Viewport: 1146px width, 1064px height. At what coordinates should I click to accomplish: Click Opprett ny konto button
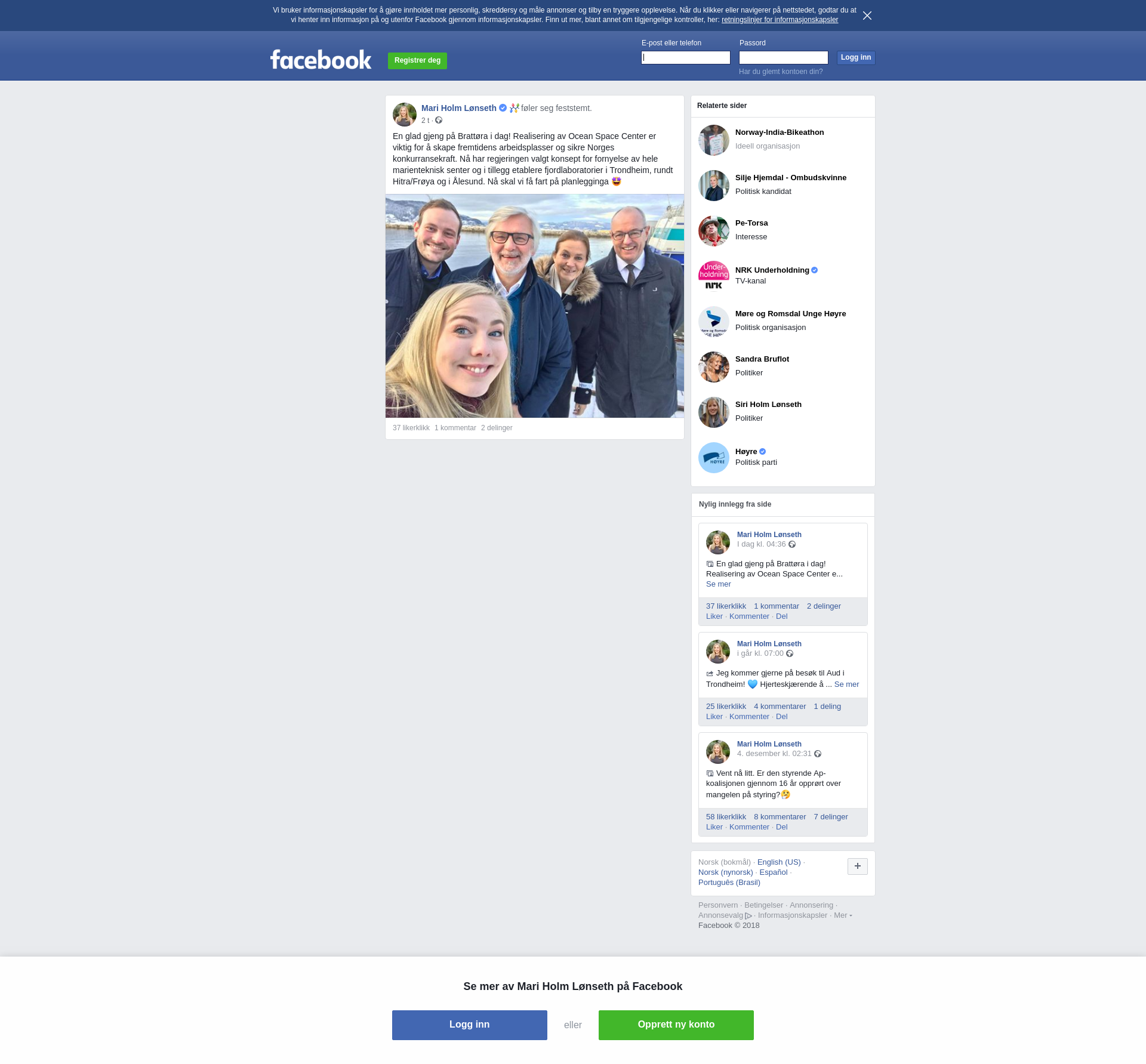click(x=676, y=1025)
